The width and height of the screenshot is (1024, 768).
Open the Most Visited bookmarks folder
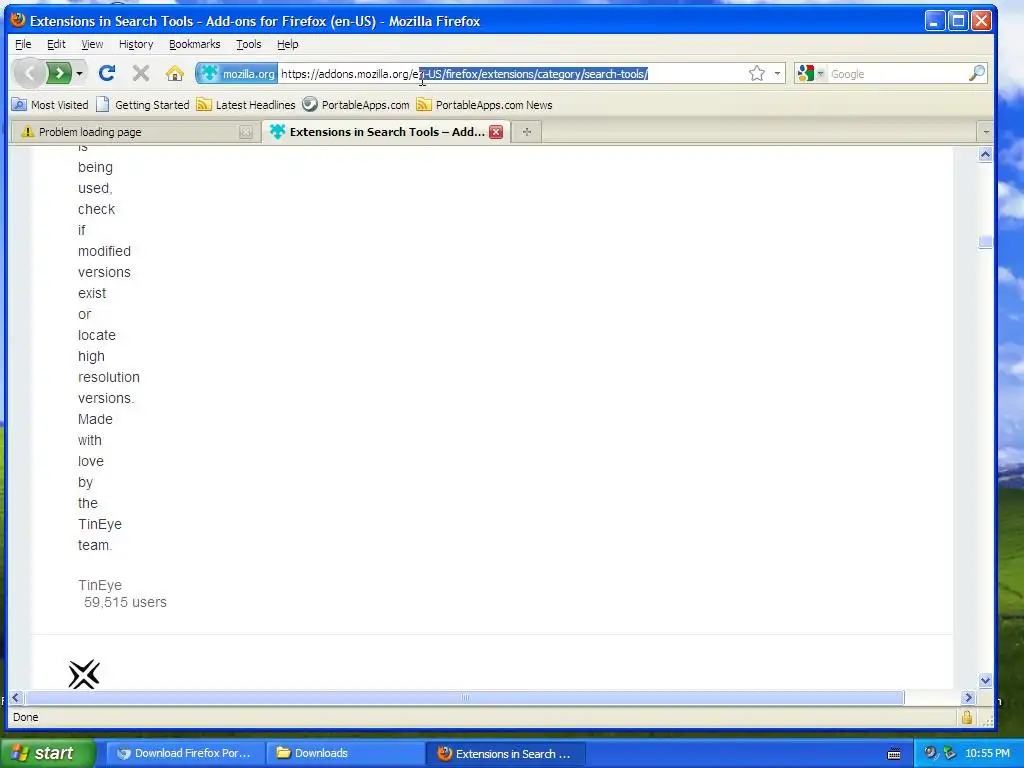tap(50, 104)
